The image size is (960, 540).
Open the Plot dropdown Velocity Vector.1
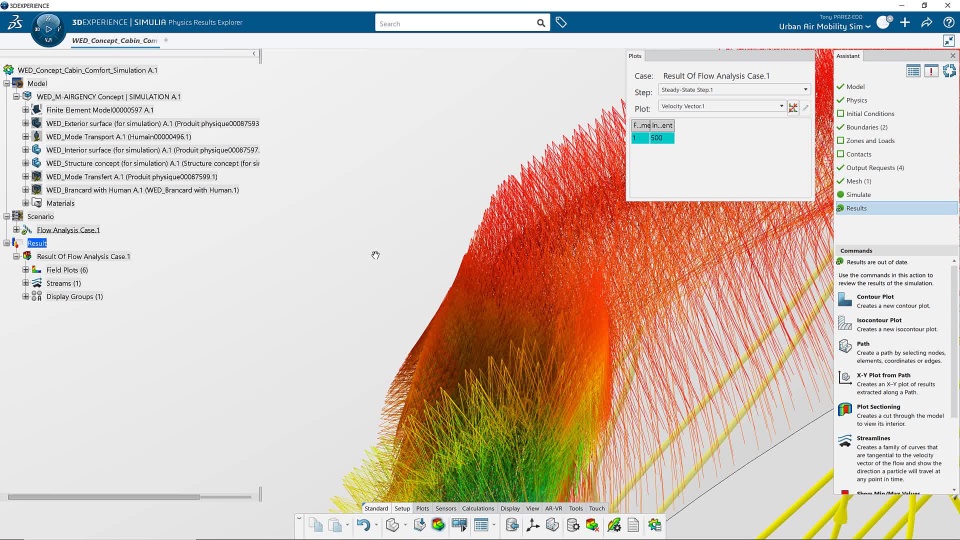tap(722, 106)
